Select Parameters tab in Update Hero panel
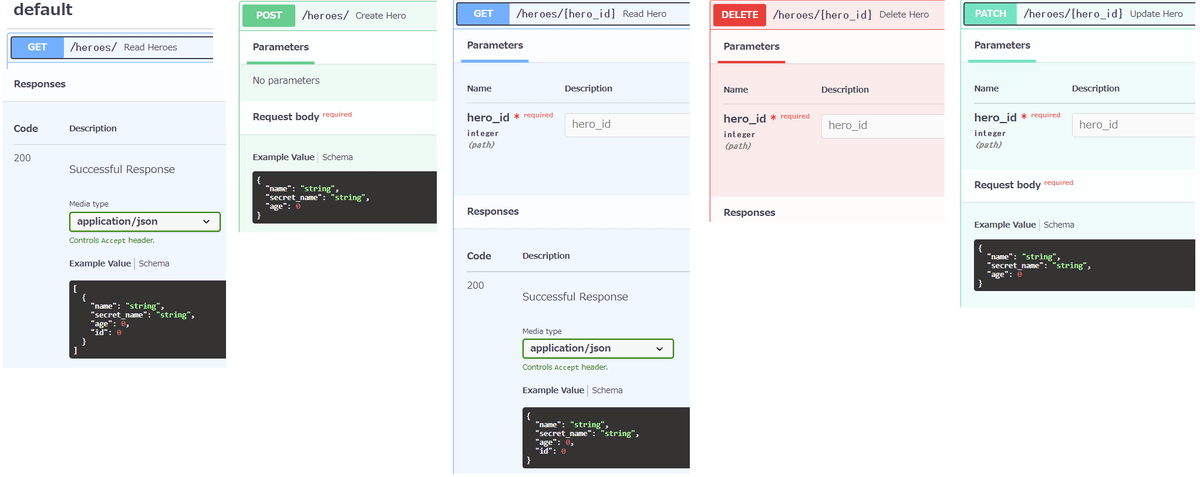 pos(1002,45)
